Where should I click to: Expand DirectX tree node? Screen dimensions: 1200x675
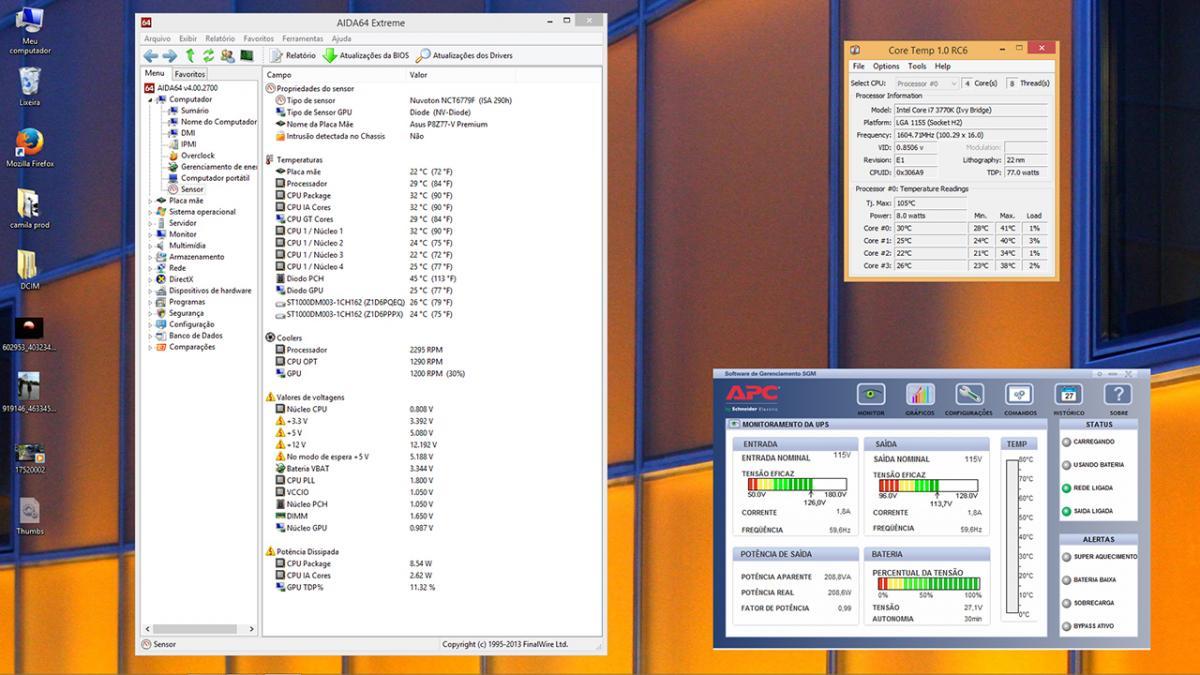tap(151, 279)
